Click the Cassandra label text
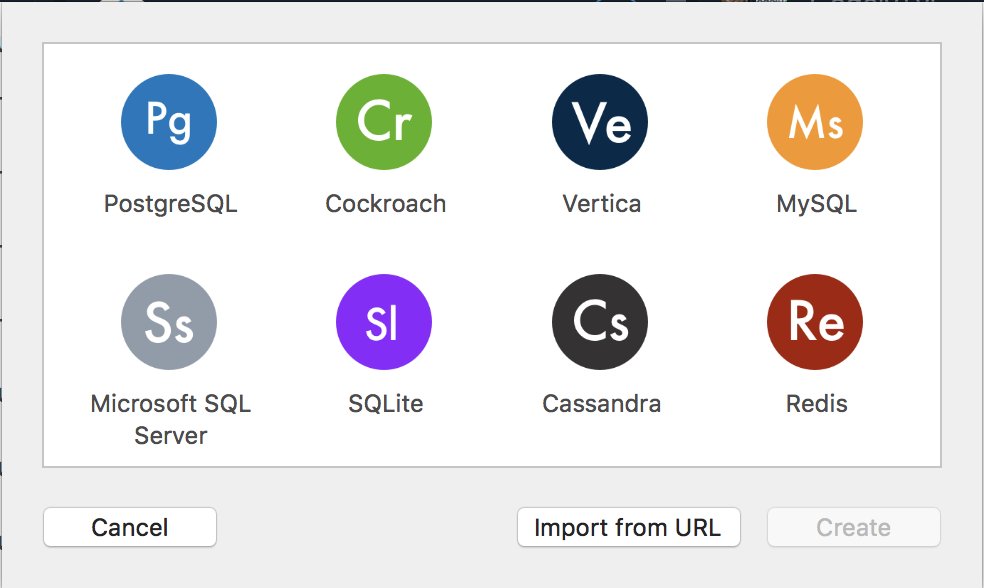The height and width of the screenshot is (588, 984). pos(601,404)
